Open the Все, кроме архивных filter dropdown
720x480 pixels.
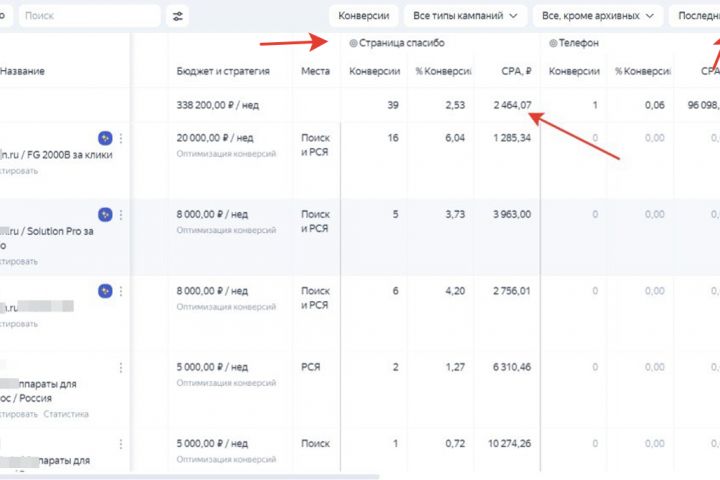599,16
